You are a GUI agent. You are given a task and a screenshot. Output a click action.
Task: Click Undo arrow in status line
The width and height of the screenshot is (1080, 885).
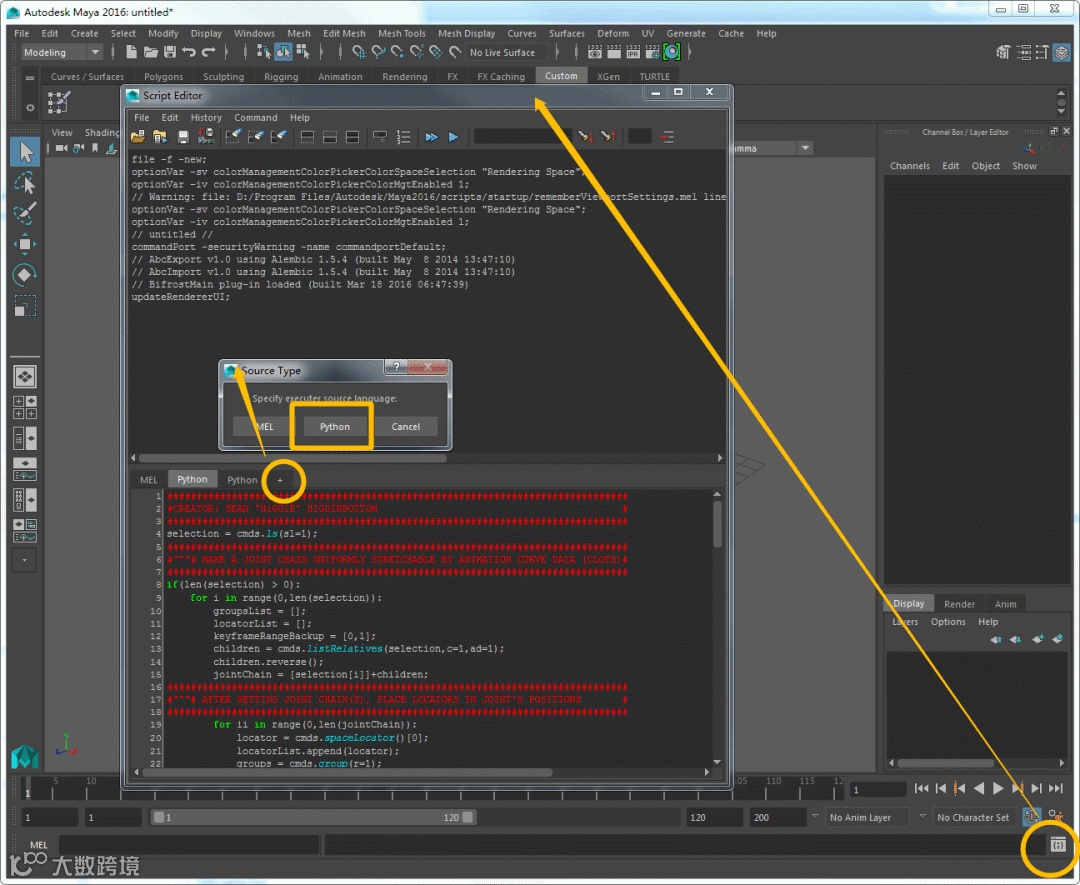[x=189, y=52]
